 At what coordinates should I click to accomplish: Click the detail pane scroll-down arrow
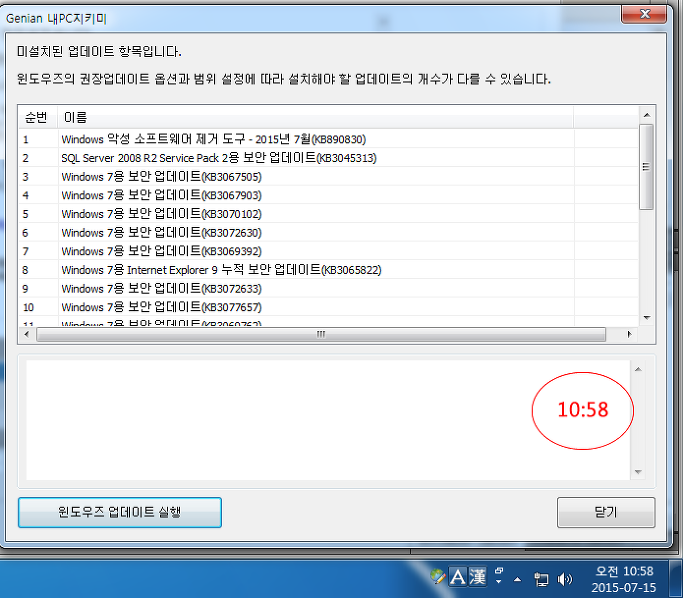[638, 472]
